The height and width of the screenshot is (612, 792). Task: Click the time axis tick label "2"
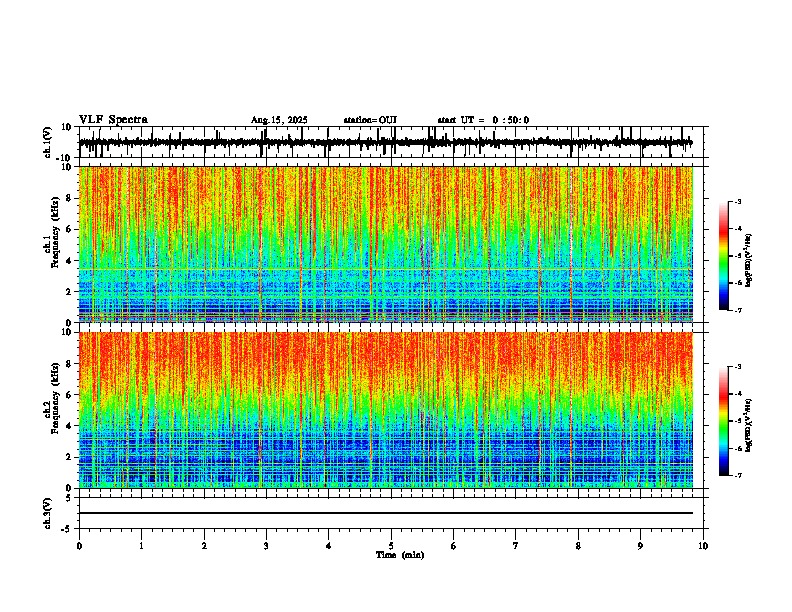tap(204, 546)
